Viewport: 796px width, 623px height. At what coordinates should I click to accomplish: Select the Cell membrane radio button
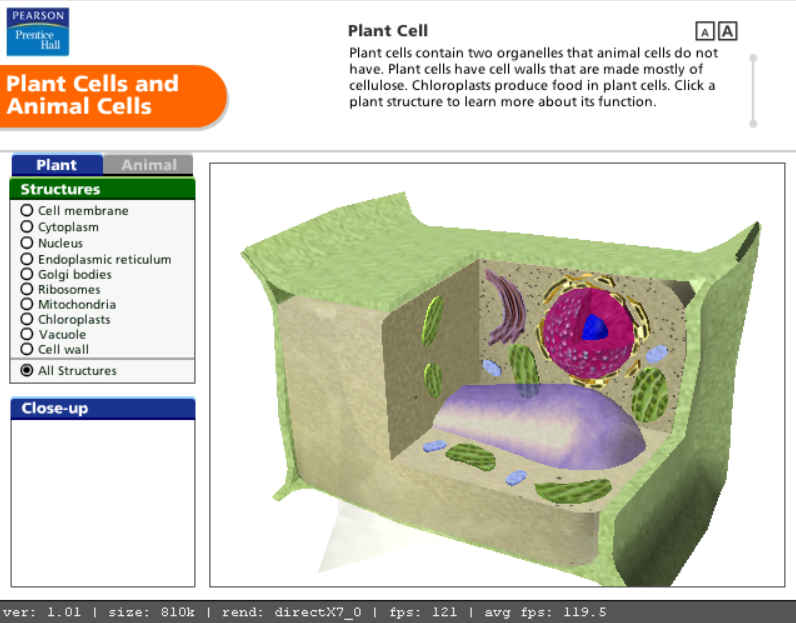tap(27, 210)
